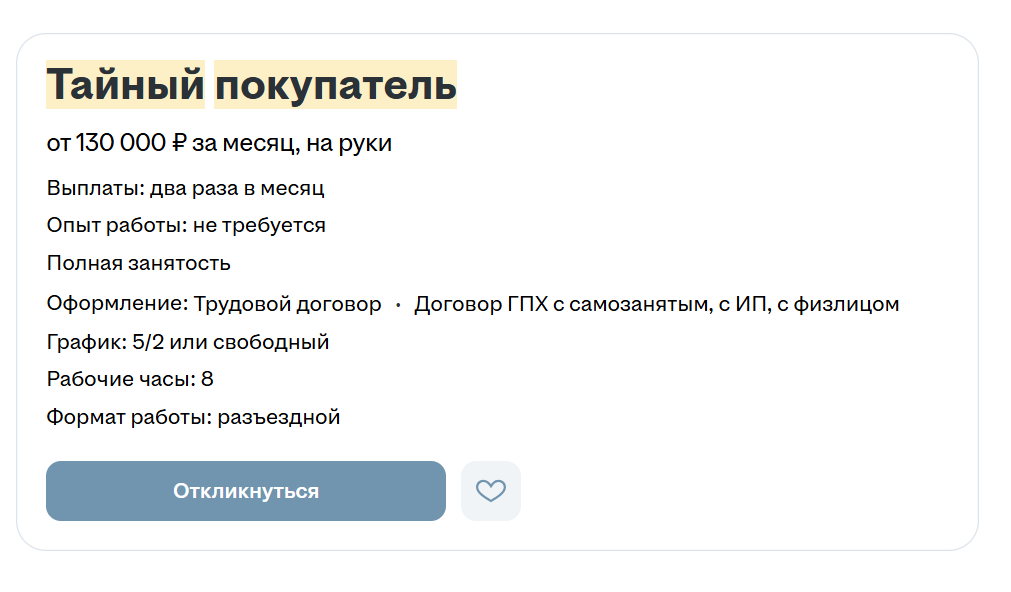Click the highlighted word Тайный
1011x592 pixels.
pyautogui.click(x=125, y=84)
